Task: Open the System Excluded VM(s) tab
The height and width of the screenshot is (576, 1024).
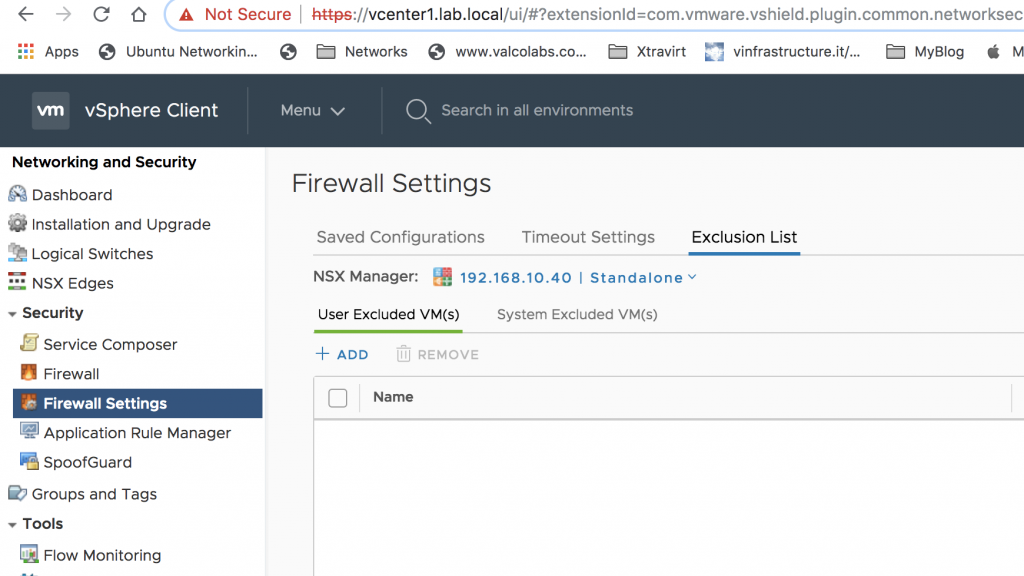Action: tap(577, 315)
